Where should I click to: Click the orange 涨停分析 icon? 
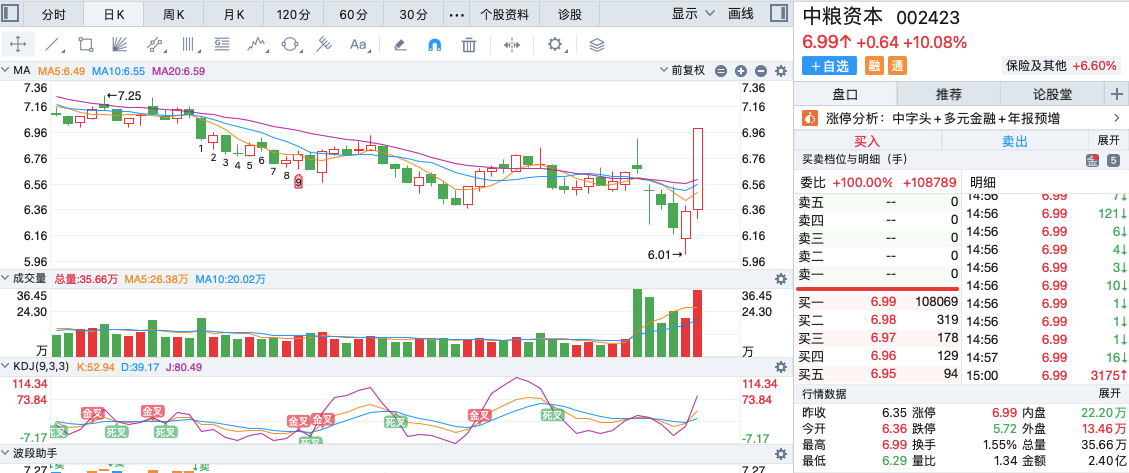810,117
